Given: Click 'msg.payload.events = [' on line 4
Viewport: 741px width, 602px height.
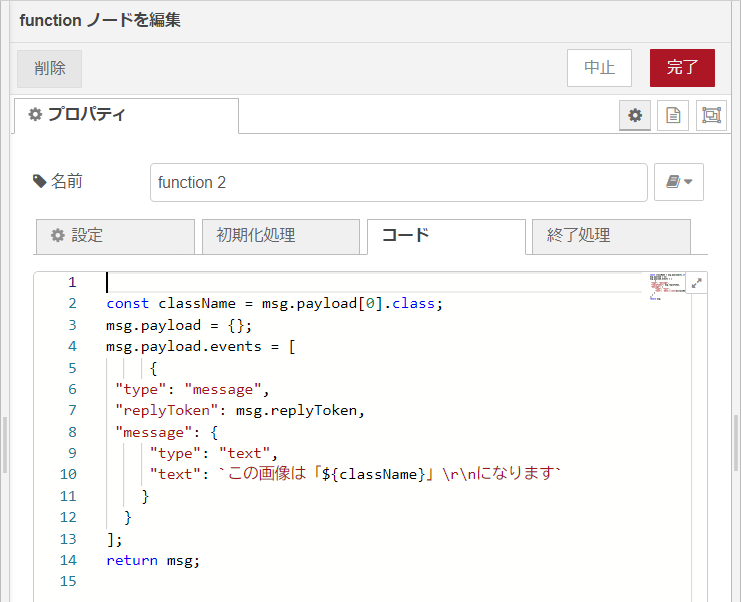Looking at the screenshot, I should click(x=201, y=346).
